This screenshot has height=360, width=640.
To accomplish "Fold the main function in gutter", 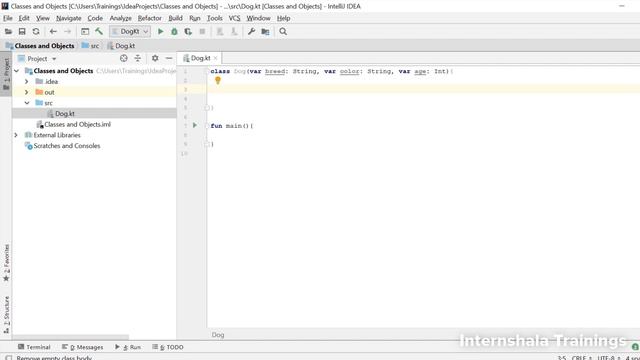I will [x=207, y=126].
